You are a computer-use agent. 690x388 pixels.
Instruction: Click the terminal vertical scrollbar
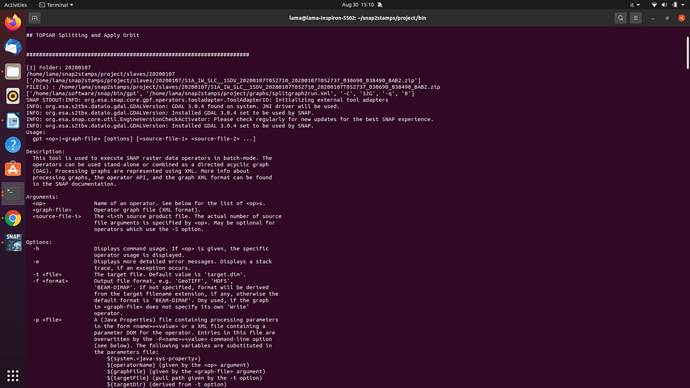pyautogui.click(x=687, y=53)
